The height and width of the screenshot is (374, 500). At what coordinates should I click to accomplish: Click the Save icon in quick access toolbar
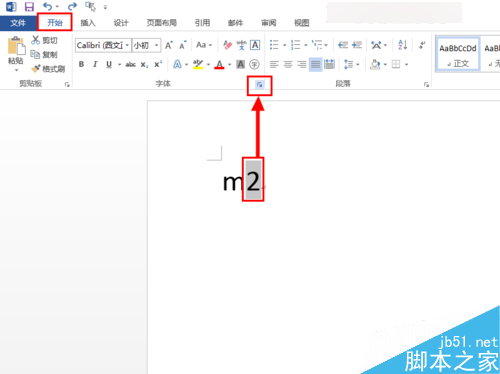(29, 6)
